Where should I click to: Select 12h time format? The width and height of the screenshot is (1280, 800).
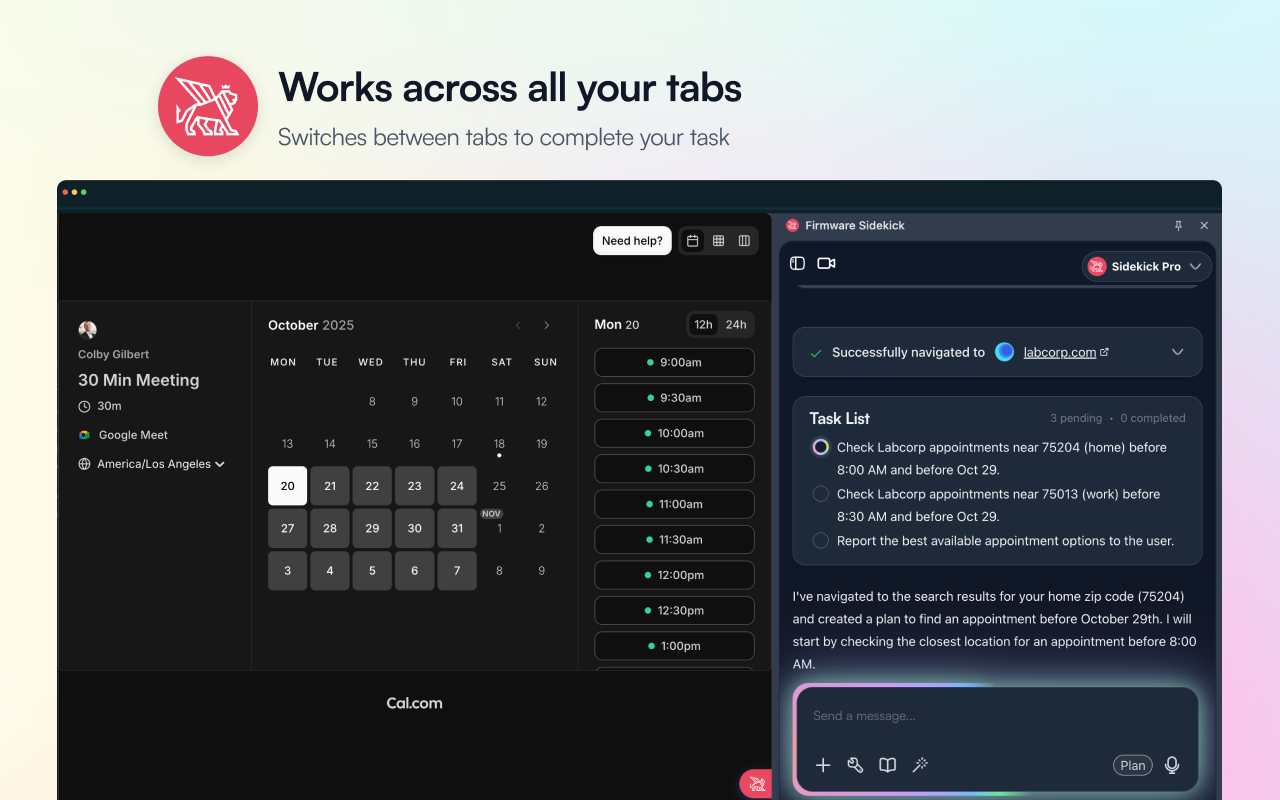pyautogui.click(x=704, y=325)
